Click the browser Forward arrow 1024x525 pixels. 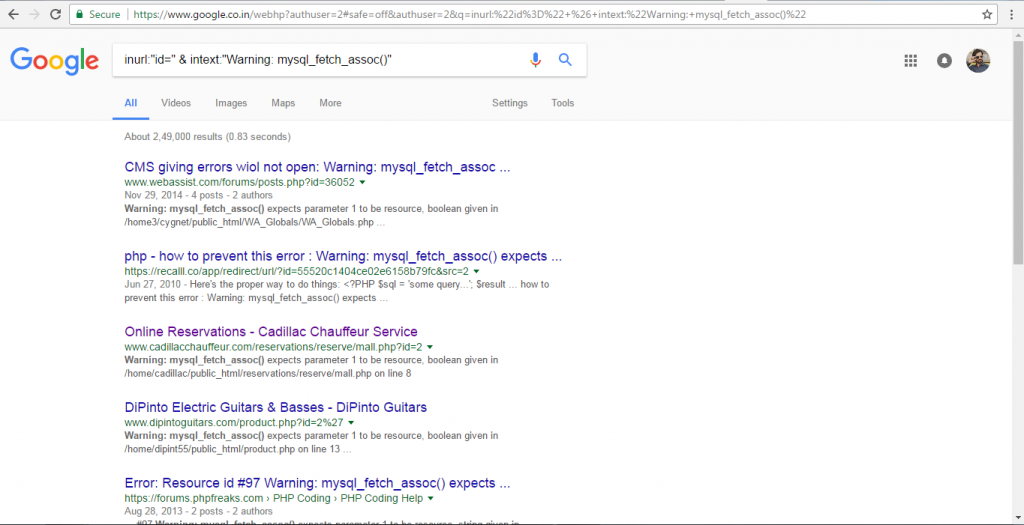pyautogui.click(x=35, y=14)
